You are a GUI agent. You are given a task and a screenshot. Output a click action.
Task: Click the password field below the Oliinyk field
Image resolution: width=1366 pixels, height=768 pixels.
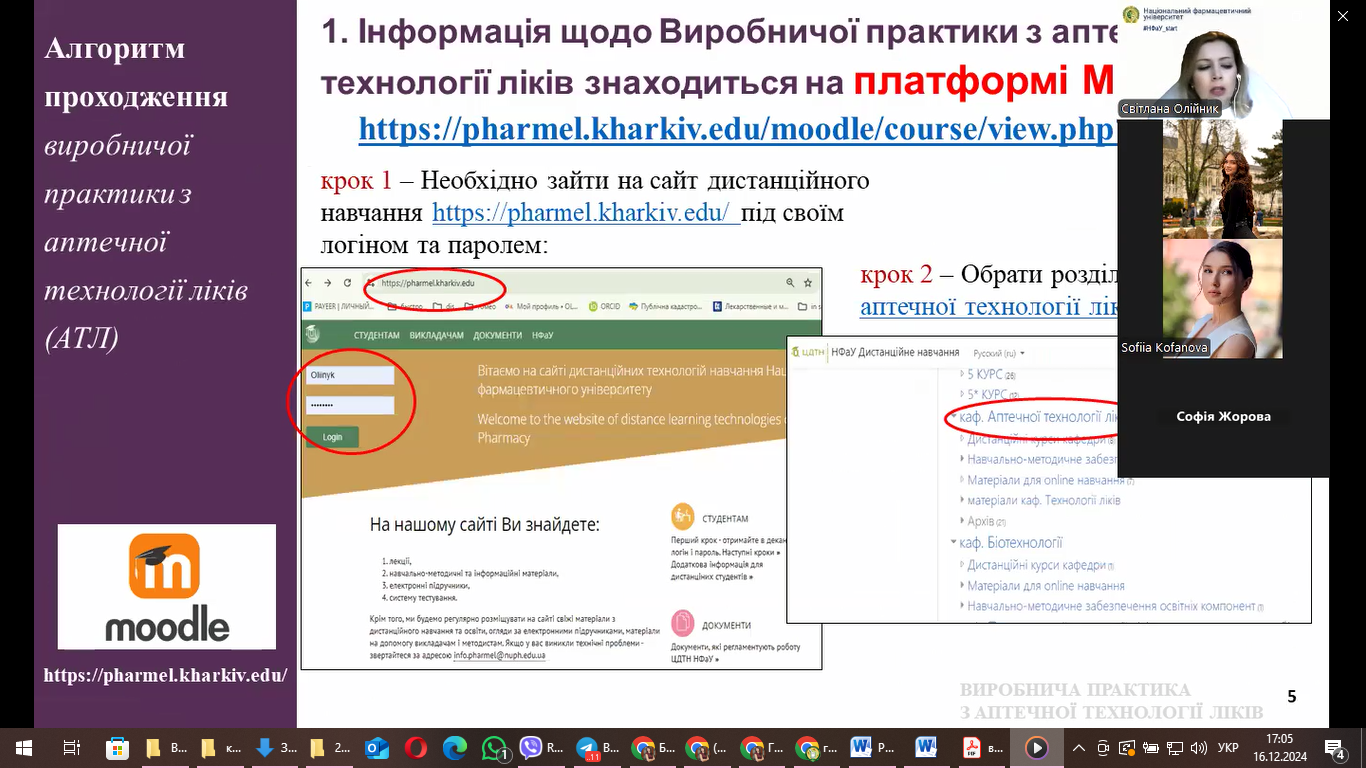[350, 405]
